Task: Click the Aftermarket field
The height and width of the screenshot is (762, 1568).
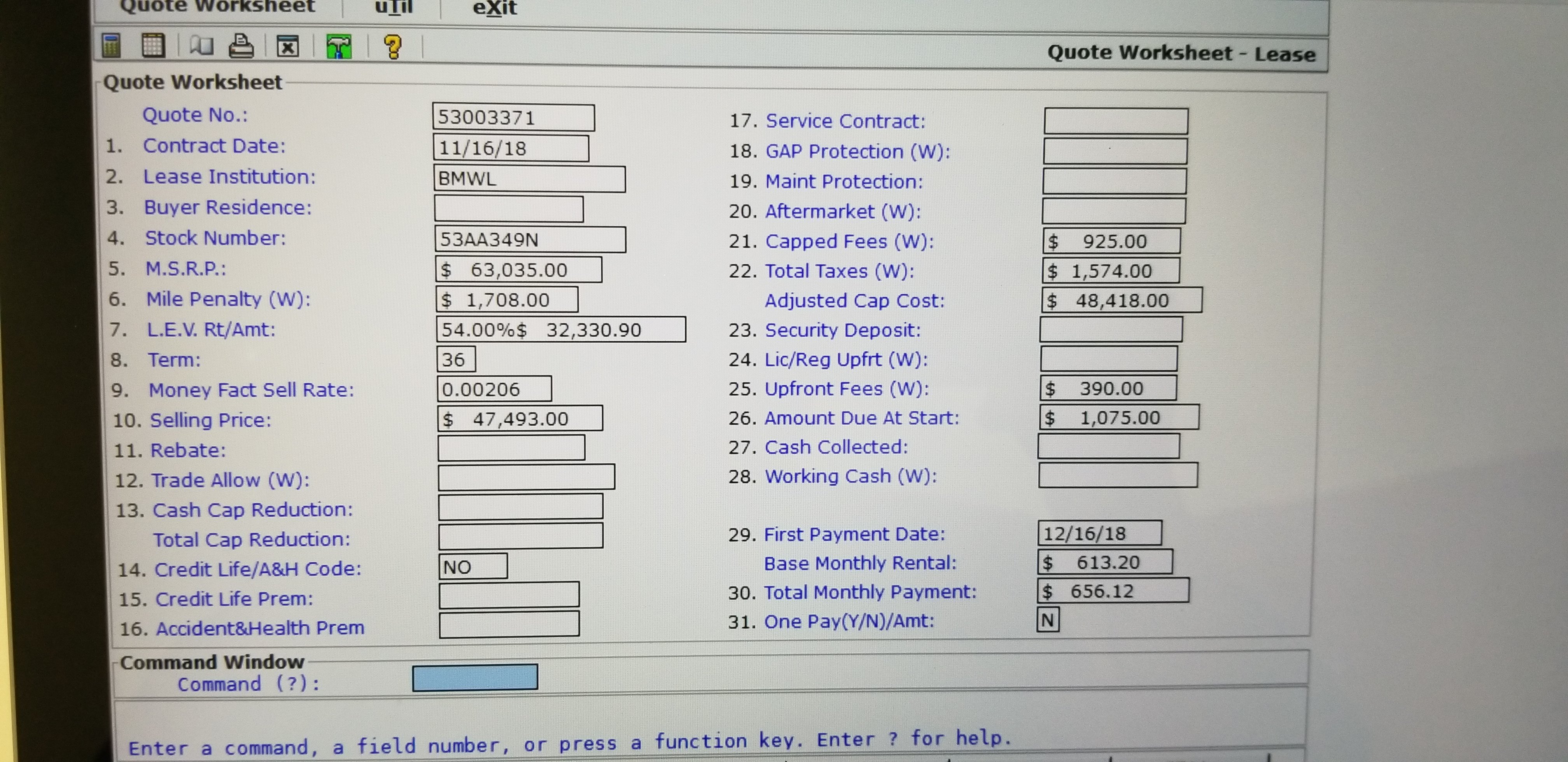Action: tap(1114, 211)
